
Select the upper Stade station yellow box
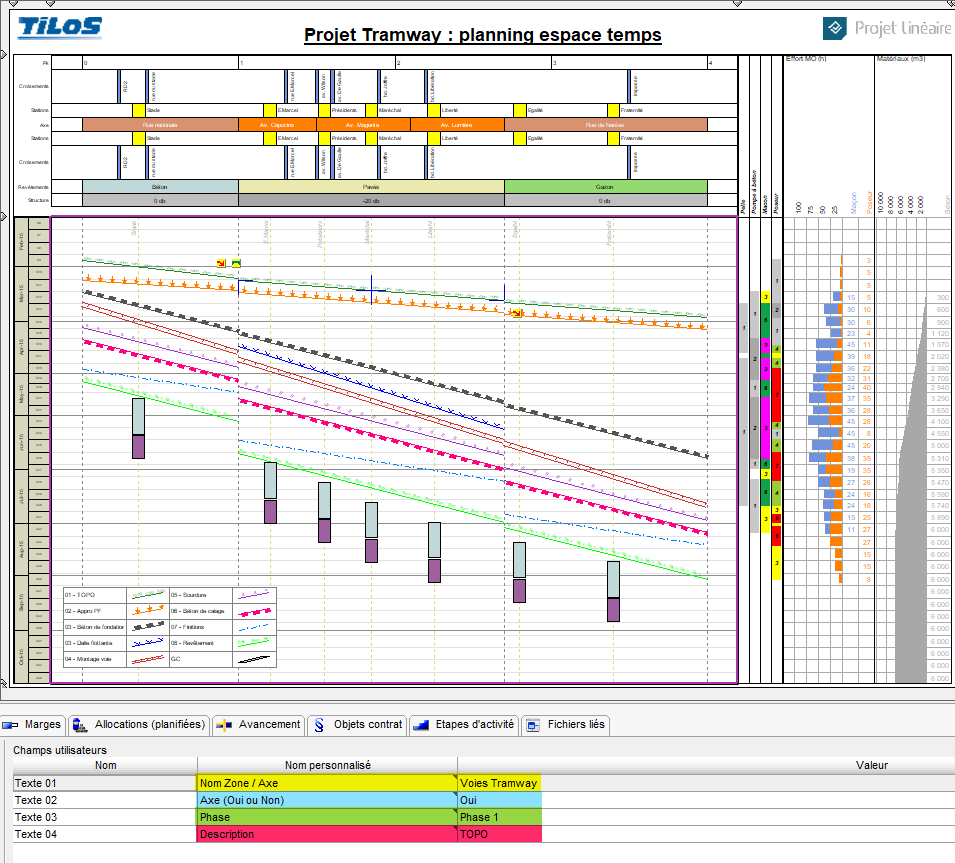(138, 110)
